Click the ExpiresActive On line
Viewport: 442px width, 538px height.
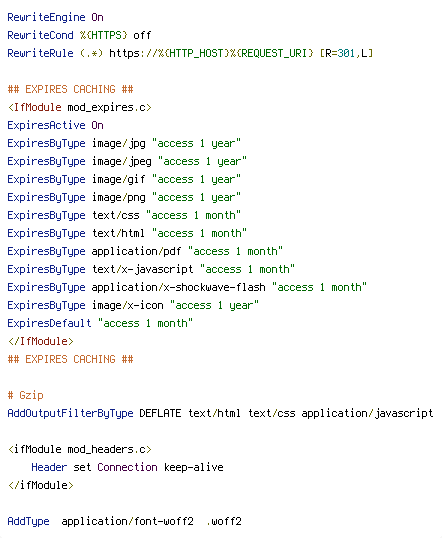[55, 125]
